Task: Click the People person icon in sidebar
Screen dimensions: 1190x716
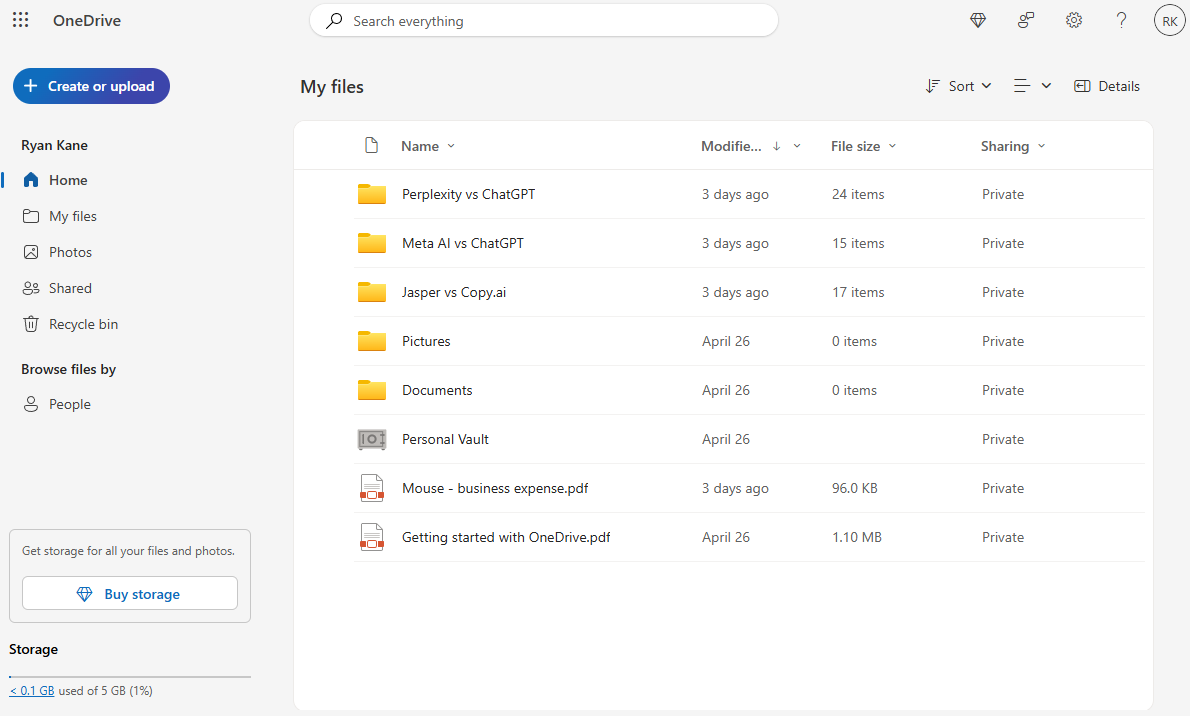Action: coord(30,404)
